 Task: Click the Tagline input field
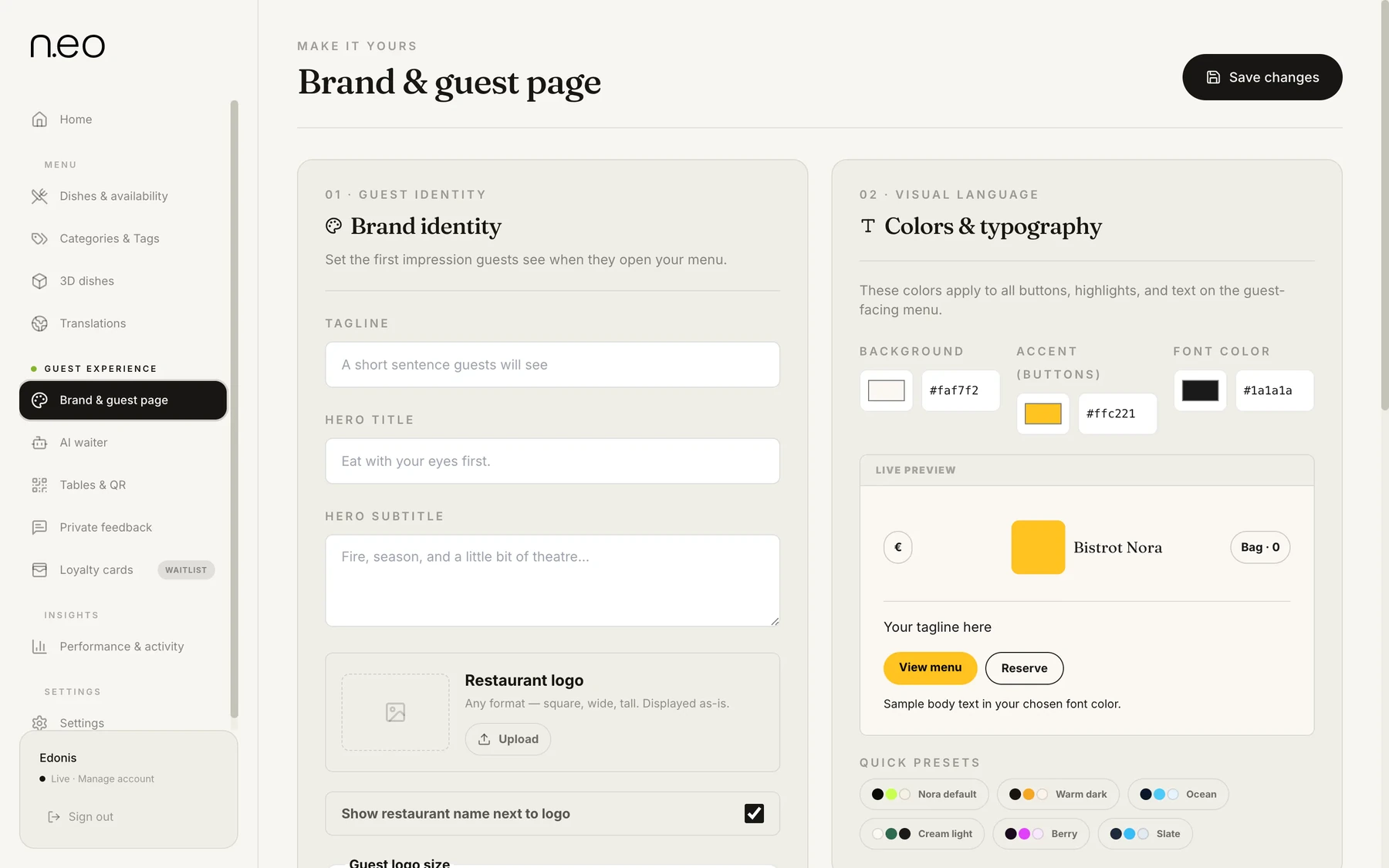553,365
